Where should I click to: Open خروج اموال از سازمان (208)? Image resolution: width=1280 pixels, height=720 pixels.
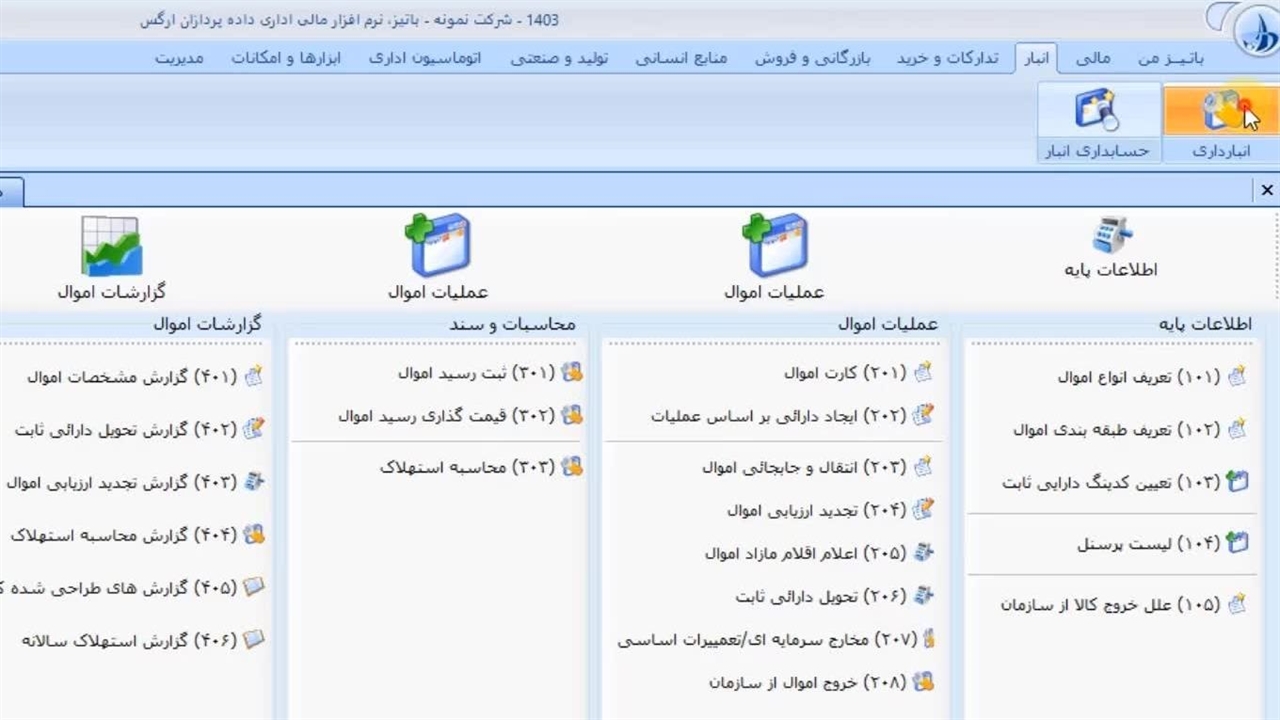pos(807,683)
